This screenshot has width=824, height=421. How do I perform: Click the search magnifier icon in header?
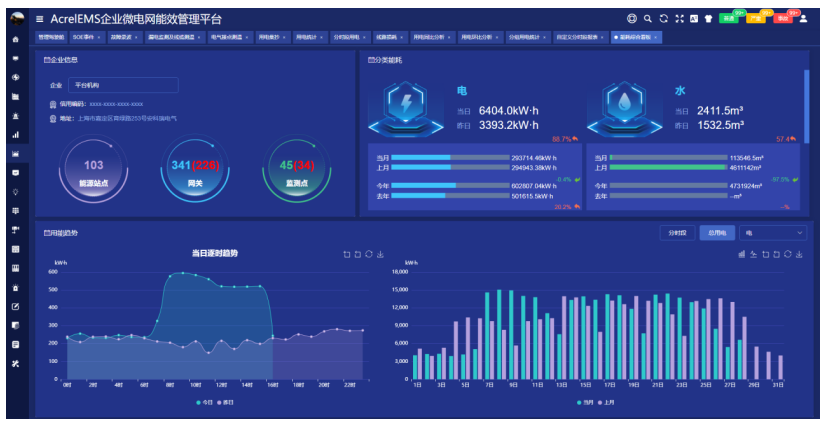tap(647, 19)
